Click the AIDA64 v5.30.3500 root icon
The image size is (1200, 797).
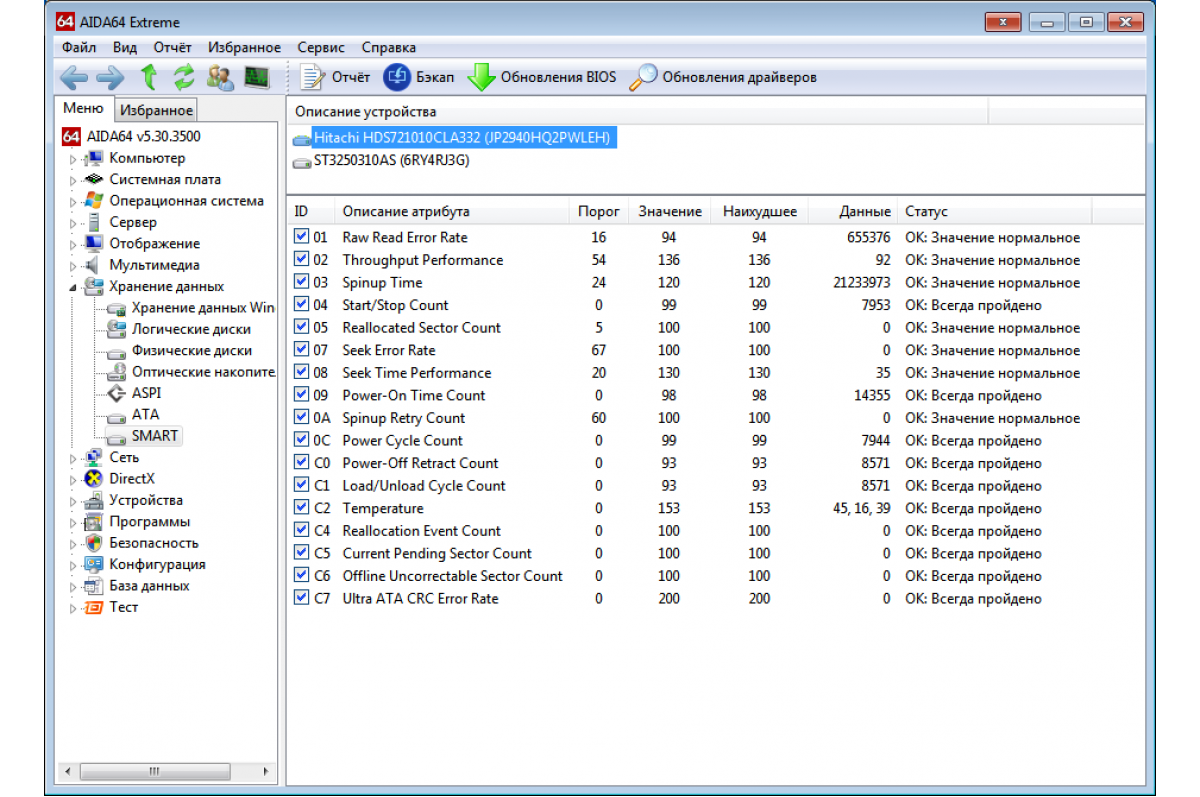tap(71, 136)
